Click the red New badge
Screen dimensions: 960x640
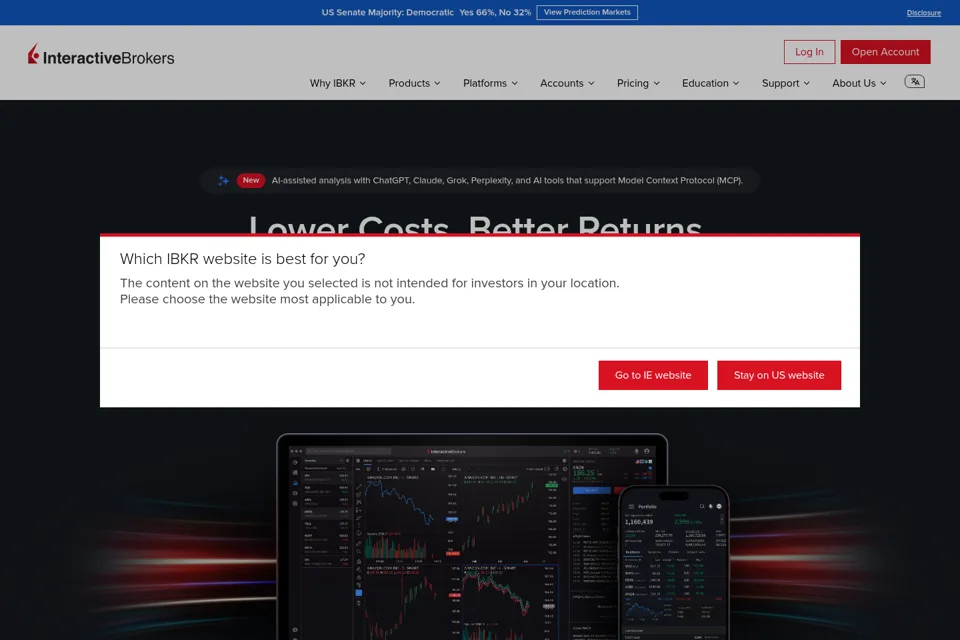tap(250, 181)
